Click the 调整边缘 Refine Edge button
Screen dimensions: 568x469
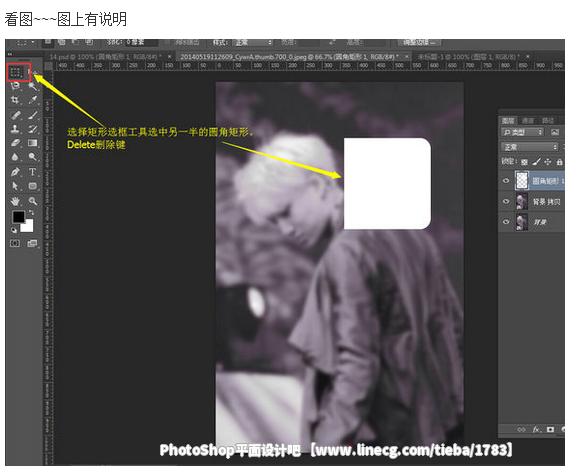coord(419,43)
